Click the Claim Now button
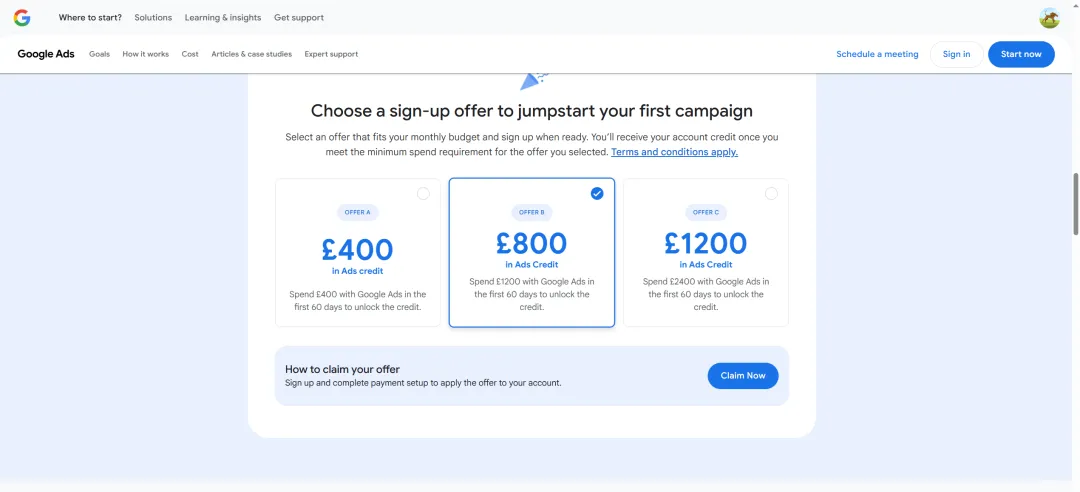The image size is (1080, 492). [x=743, y=376]
